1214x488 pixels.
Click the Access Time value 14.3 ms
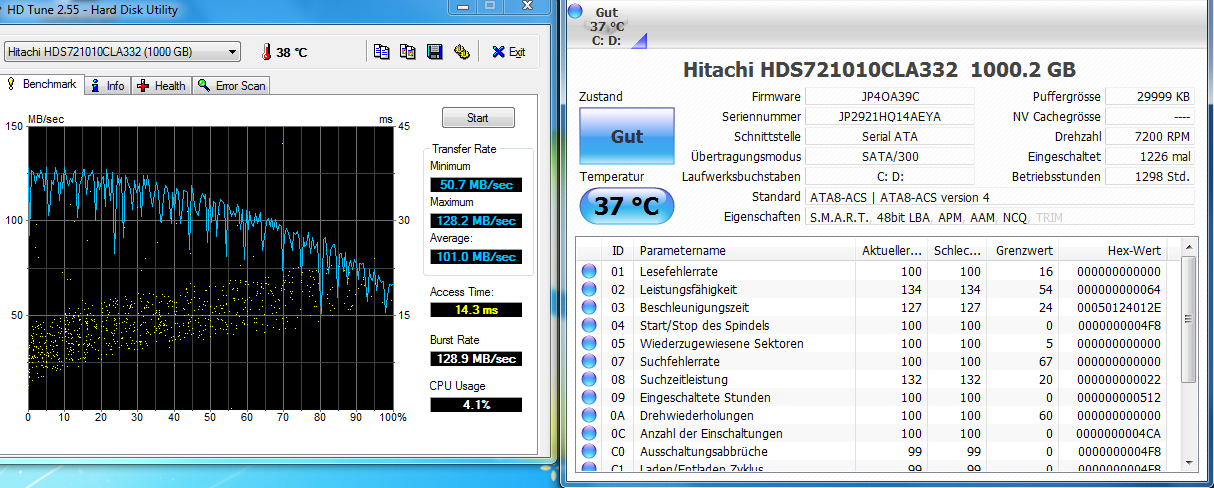(476, 310)
